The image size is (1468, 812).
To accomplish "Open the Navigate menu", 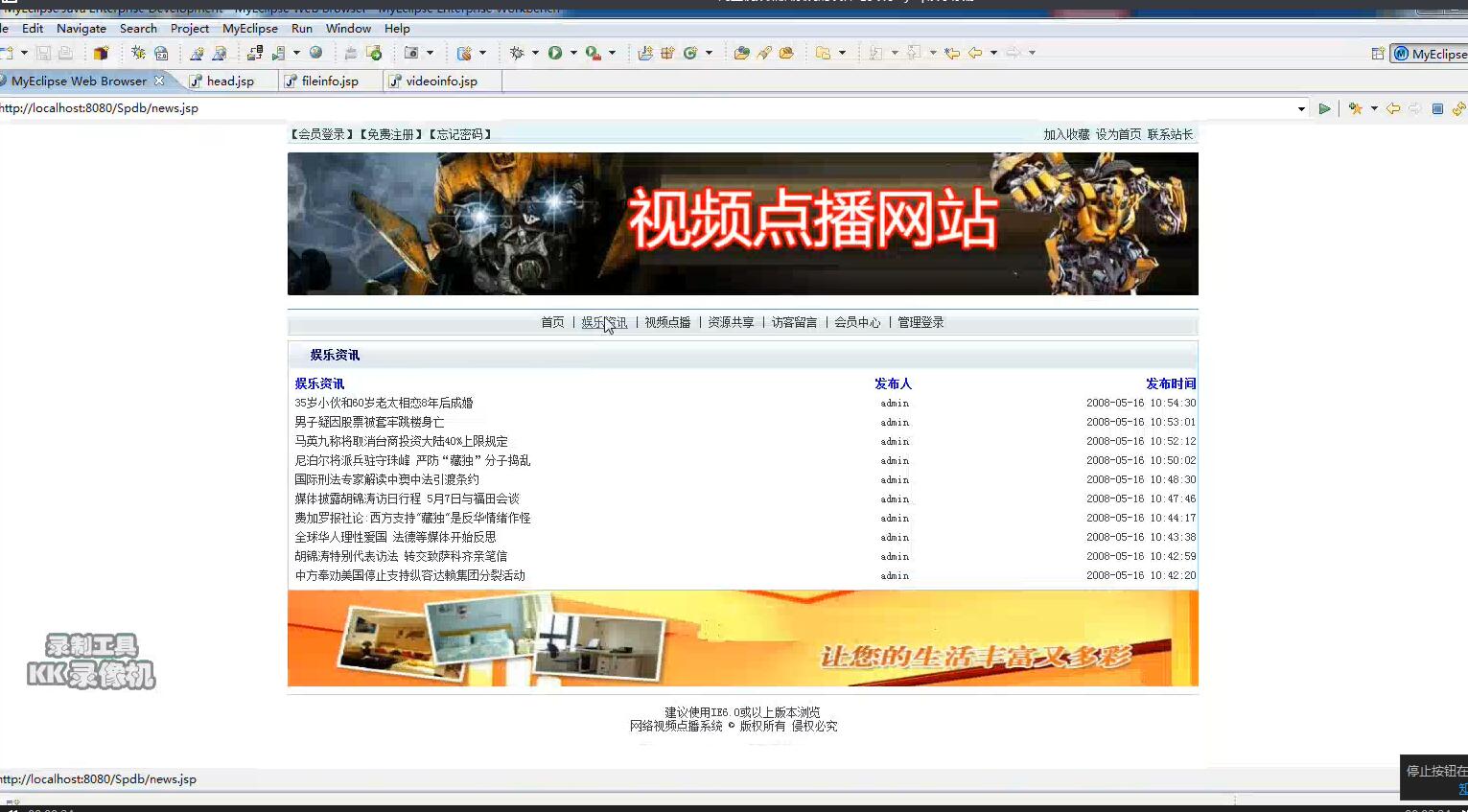I will coord(82,29).
